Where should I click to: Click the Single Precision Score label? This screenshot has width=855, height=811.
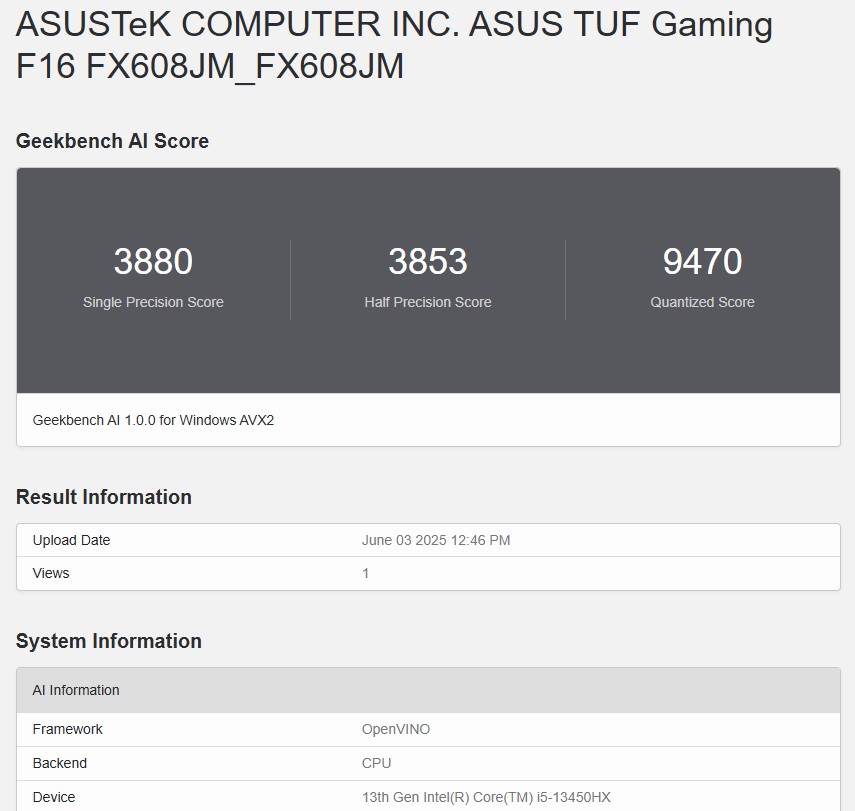153,302
